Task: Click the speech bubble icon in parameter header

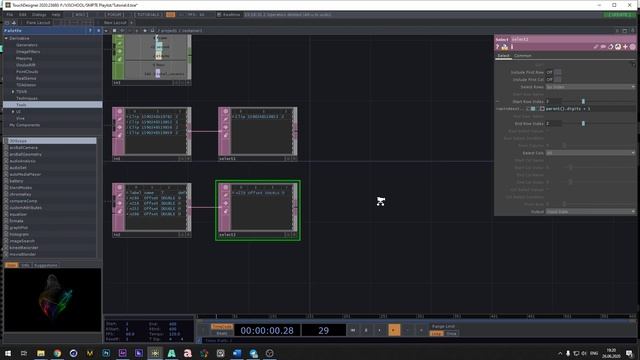Action: pos(603,47)
